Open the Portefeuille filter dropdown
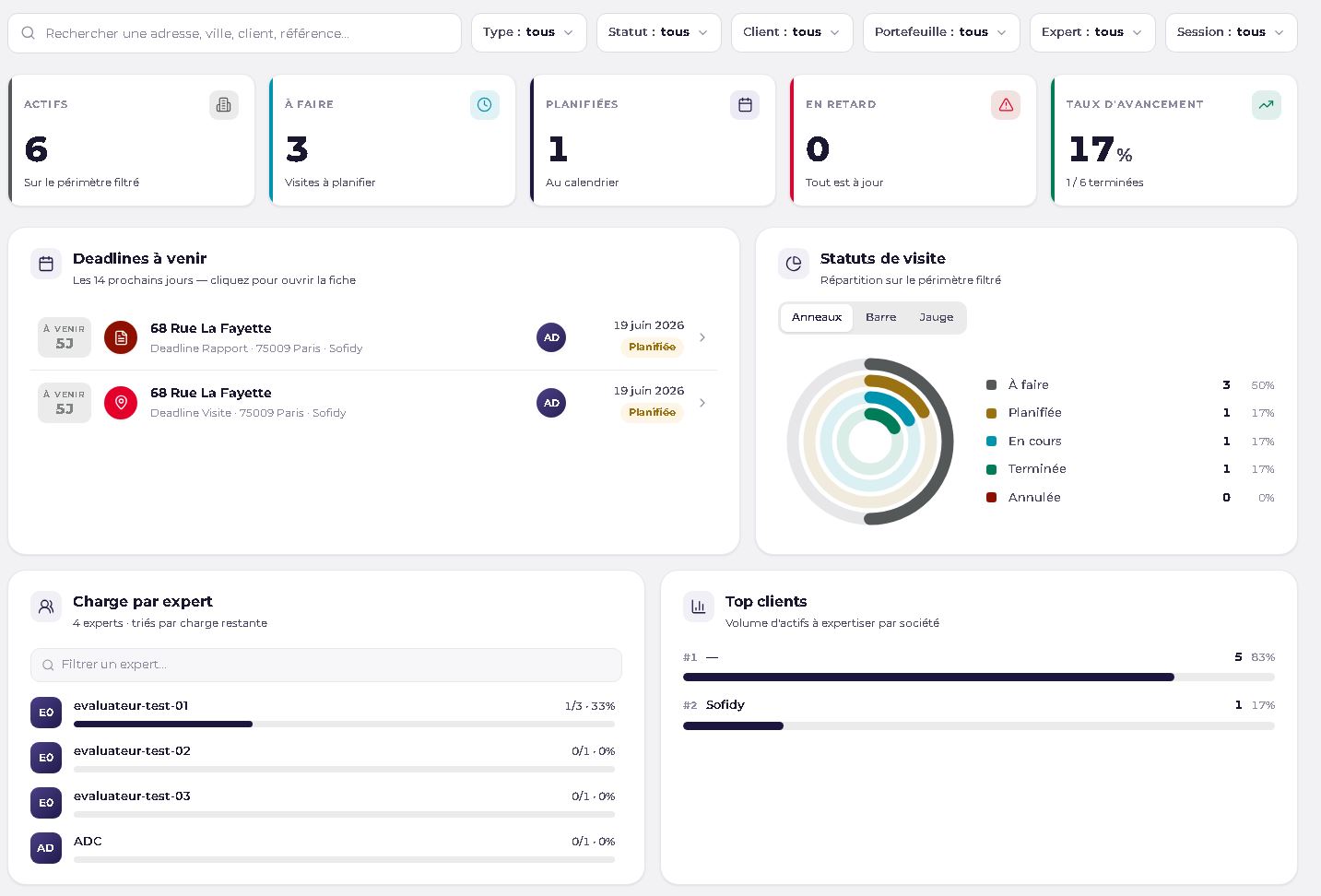This screenshot has width=1321, height=896. click(941, 32)
